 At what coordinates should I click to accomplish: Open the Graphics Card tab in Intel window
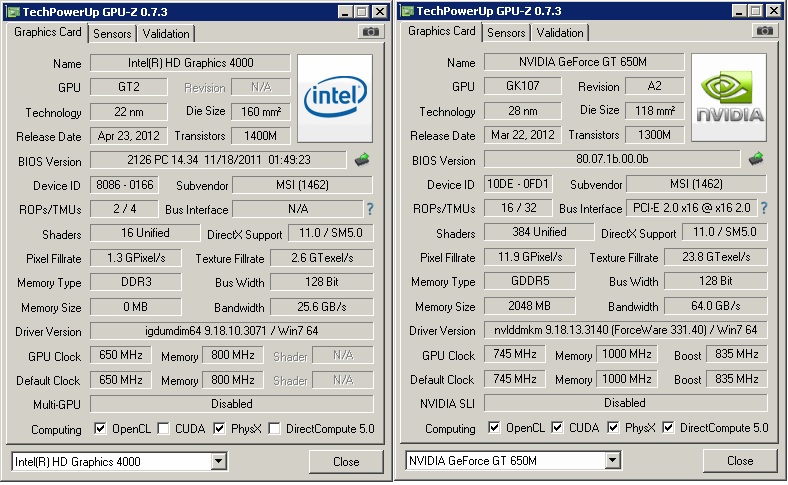(x=48, y=32)
